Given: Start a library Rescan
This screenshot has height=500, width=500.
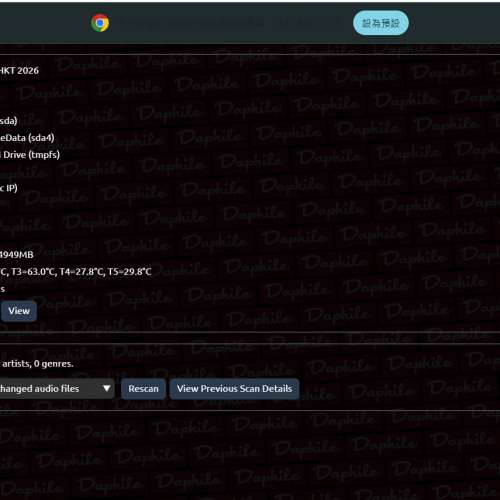Looking at the screenshot, I should tap(143, 389).
